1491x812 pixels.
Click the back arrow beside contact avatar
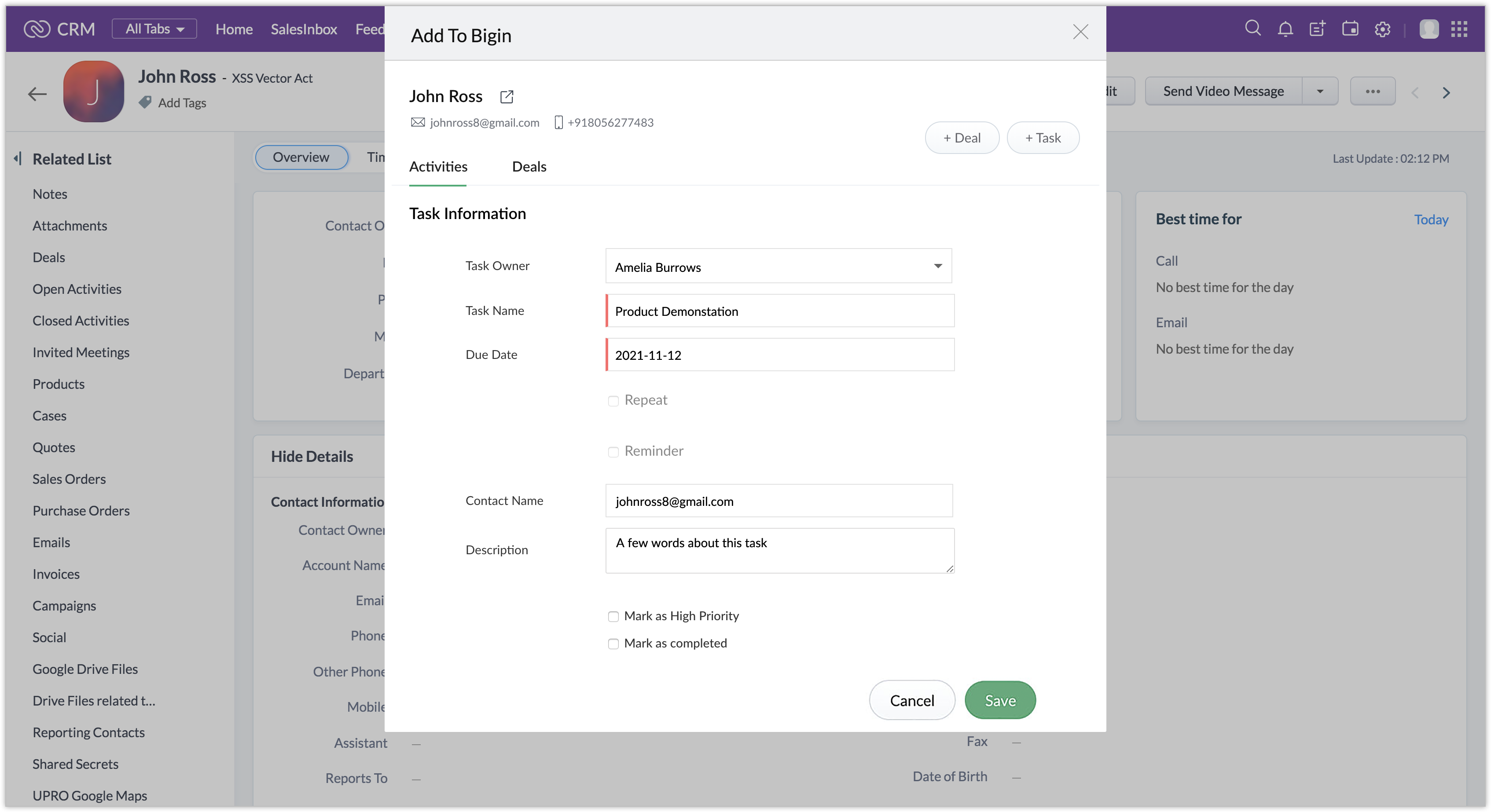click(x=37, y=94)
